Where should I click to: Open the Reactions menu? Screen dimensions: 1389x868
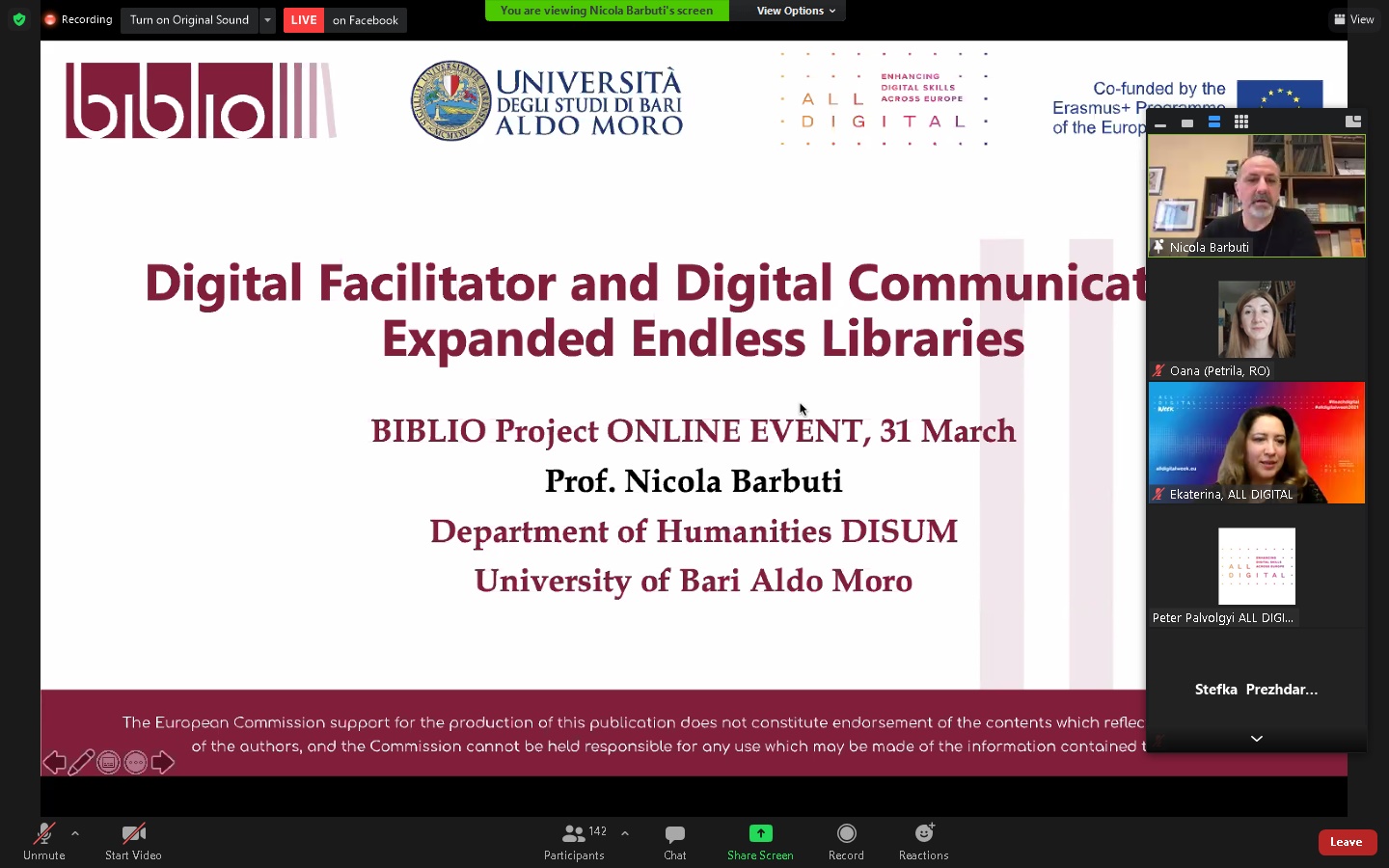[923, 840]
